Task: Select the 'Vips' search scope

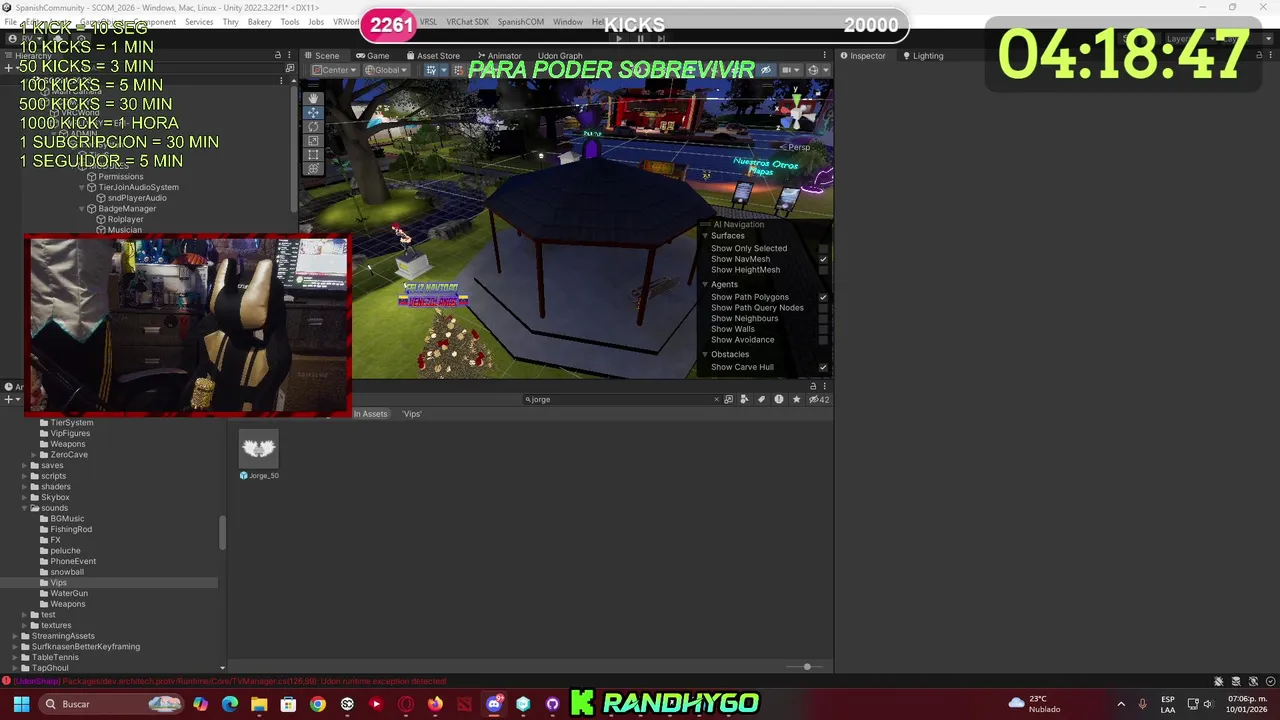Action: coord(412,414)
